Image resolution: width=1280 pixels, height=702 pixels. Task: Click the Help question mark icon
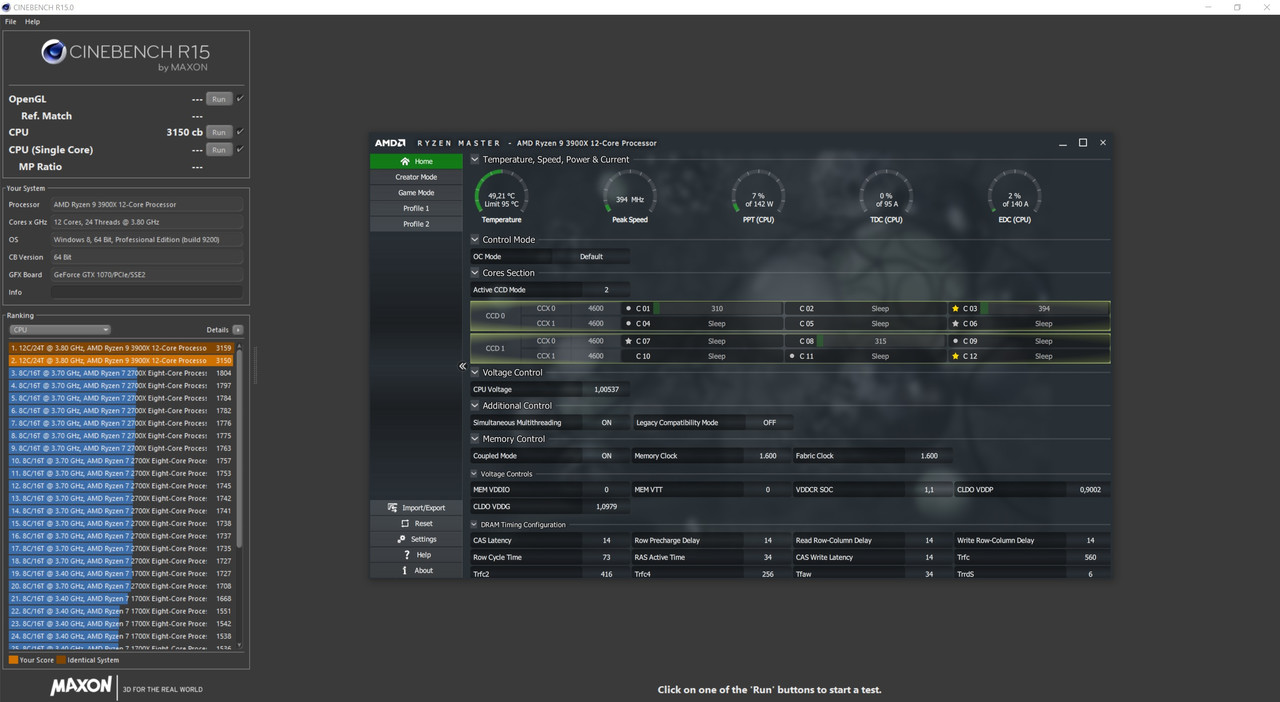(407, 555)
